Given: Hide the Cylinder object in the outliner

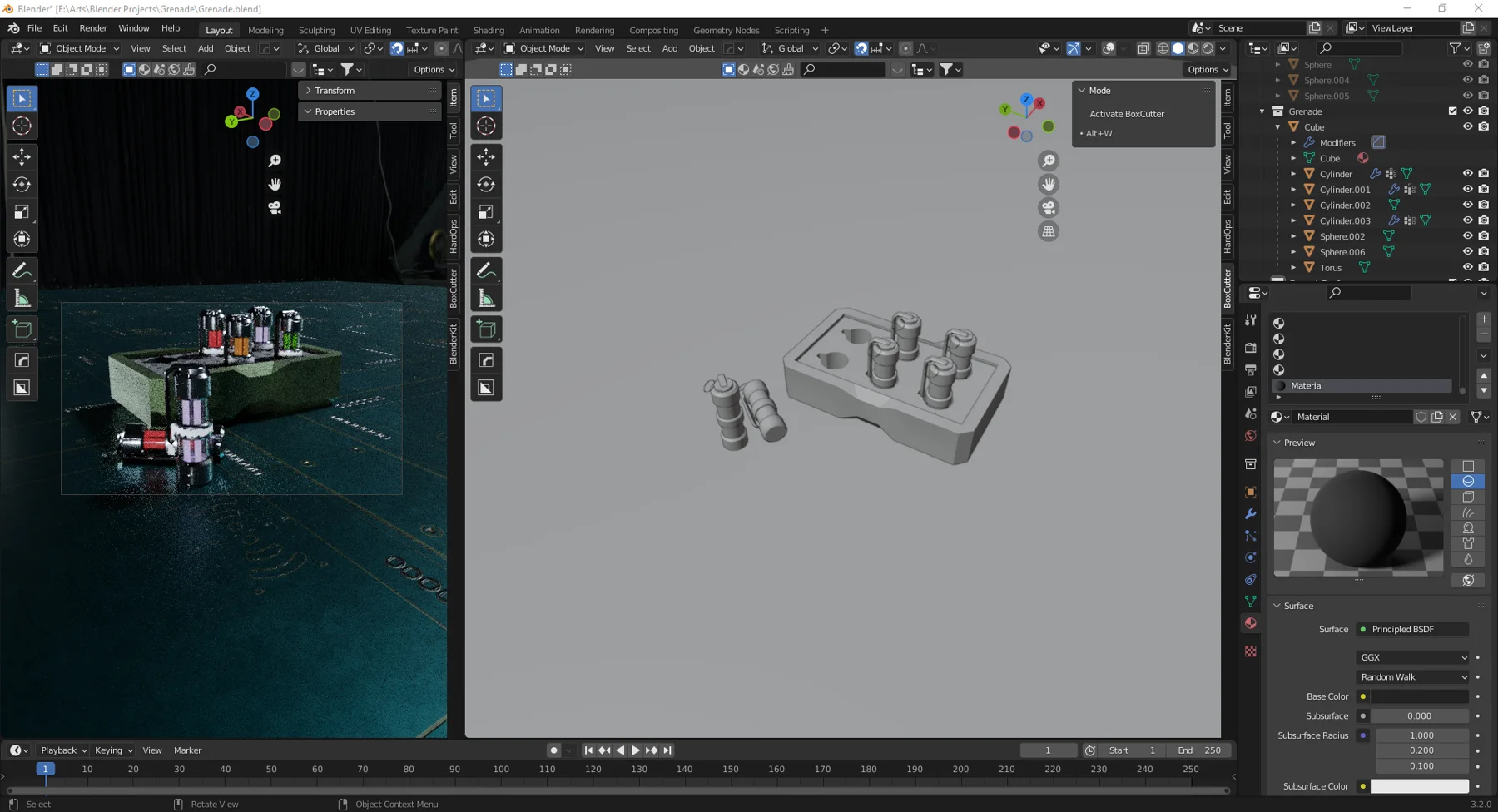Looking at the screenshot, I should click(1468, 174).
